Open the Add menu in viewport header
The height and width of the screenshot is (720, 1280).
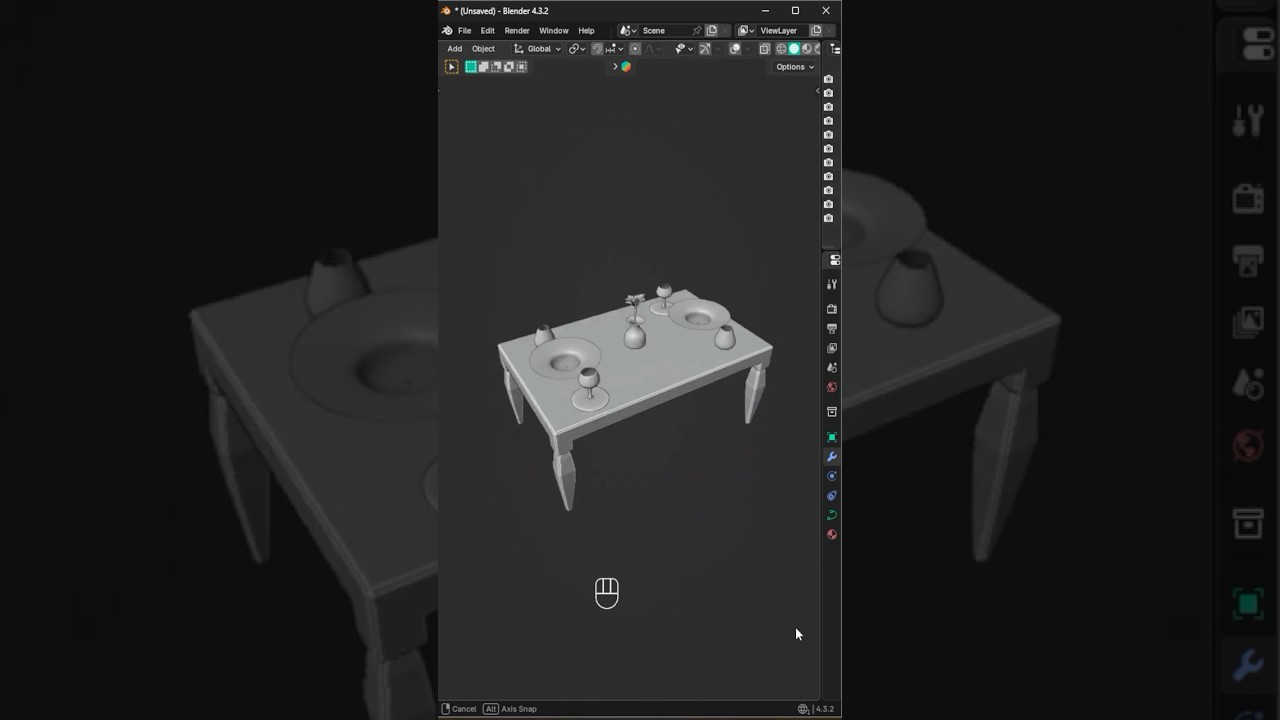455,49
